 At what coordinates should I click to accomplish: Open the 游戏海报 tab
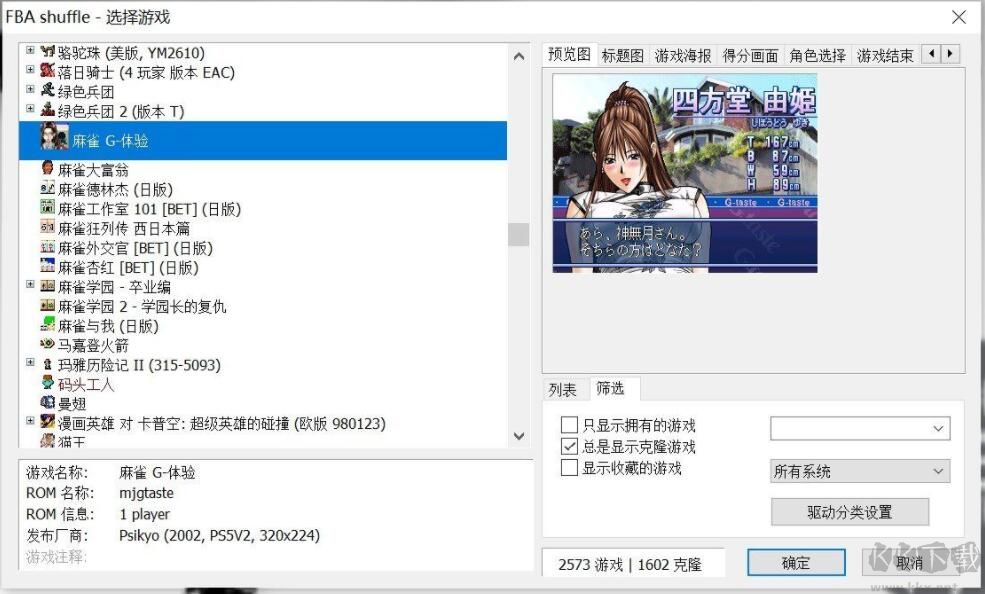click(x=683, y=56)
